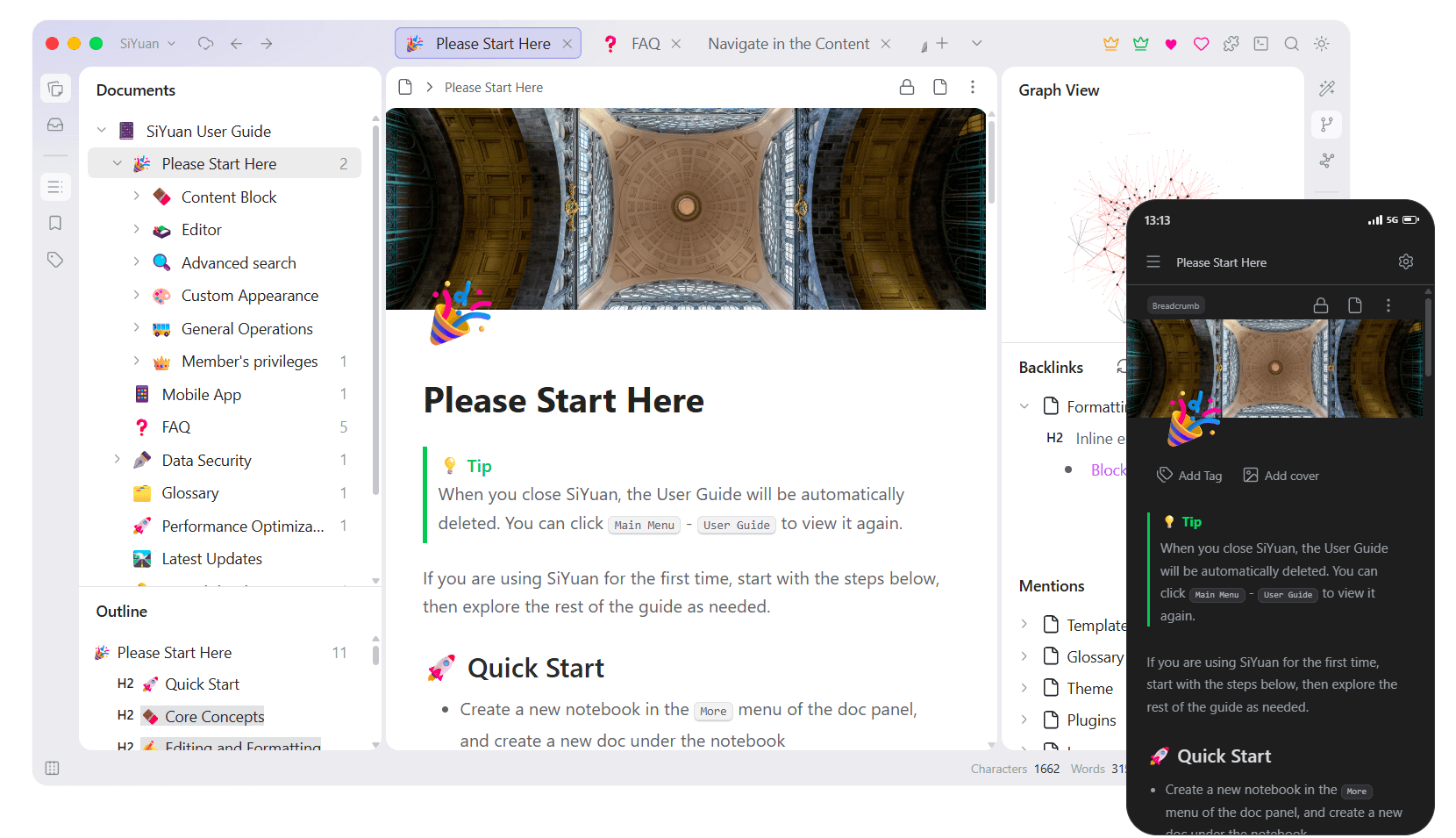Viewport: 1456px width, 838px height.
Task: Open the Documents file tree dock icon
Action: pyautogui.click(x=55, y=89)
